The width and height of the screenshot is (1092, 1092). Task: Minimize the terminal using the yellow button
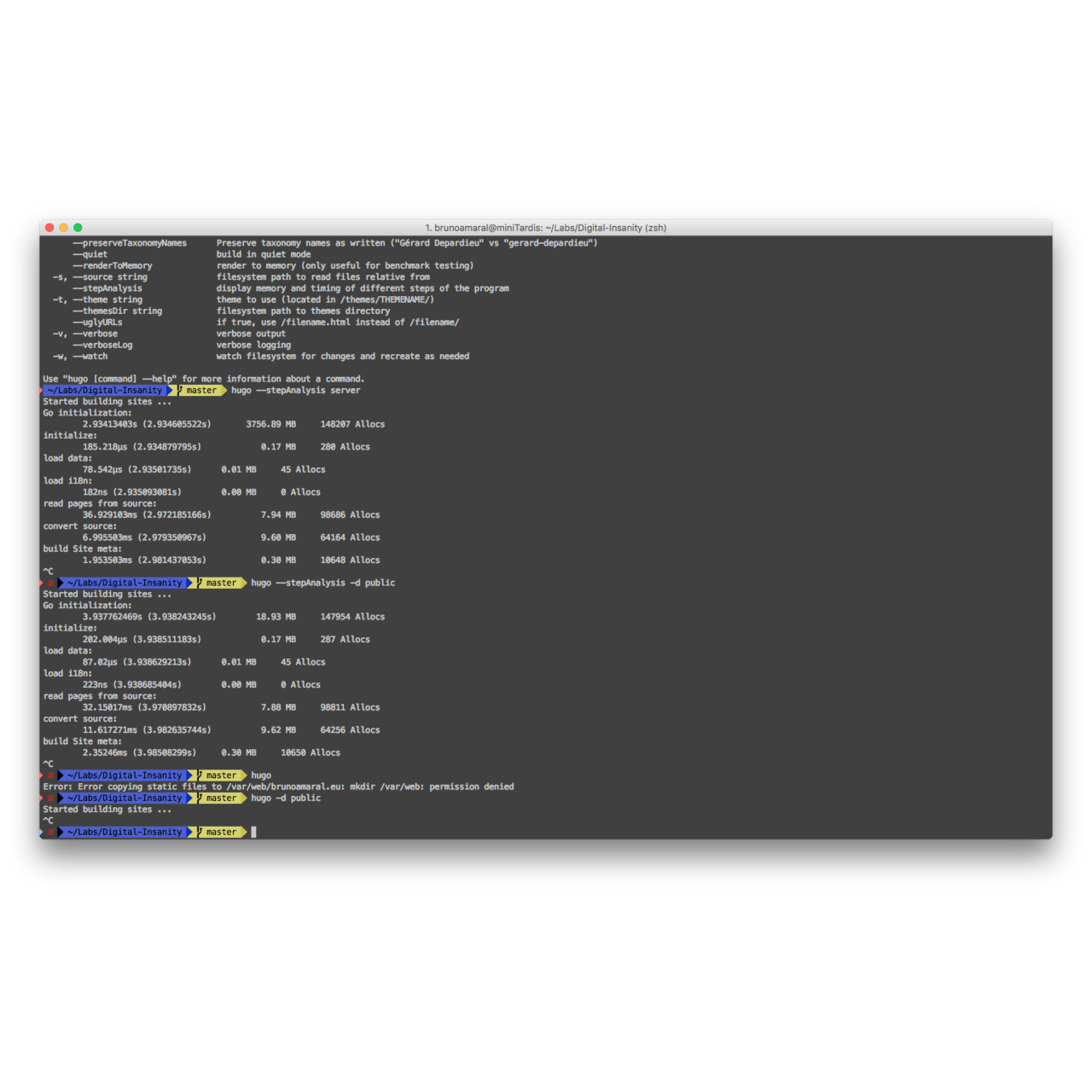[63, 228]
